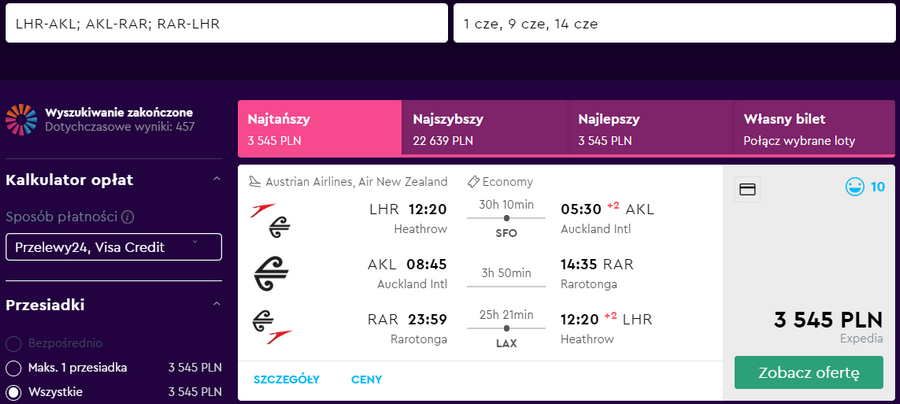The height and width of the screenshot is (404, 900).
Task: Click the SFO stopover dot on the route line
Action: pos(506,218)
